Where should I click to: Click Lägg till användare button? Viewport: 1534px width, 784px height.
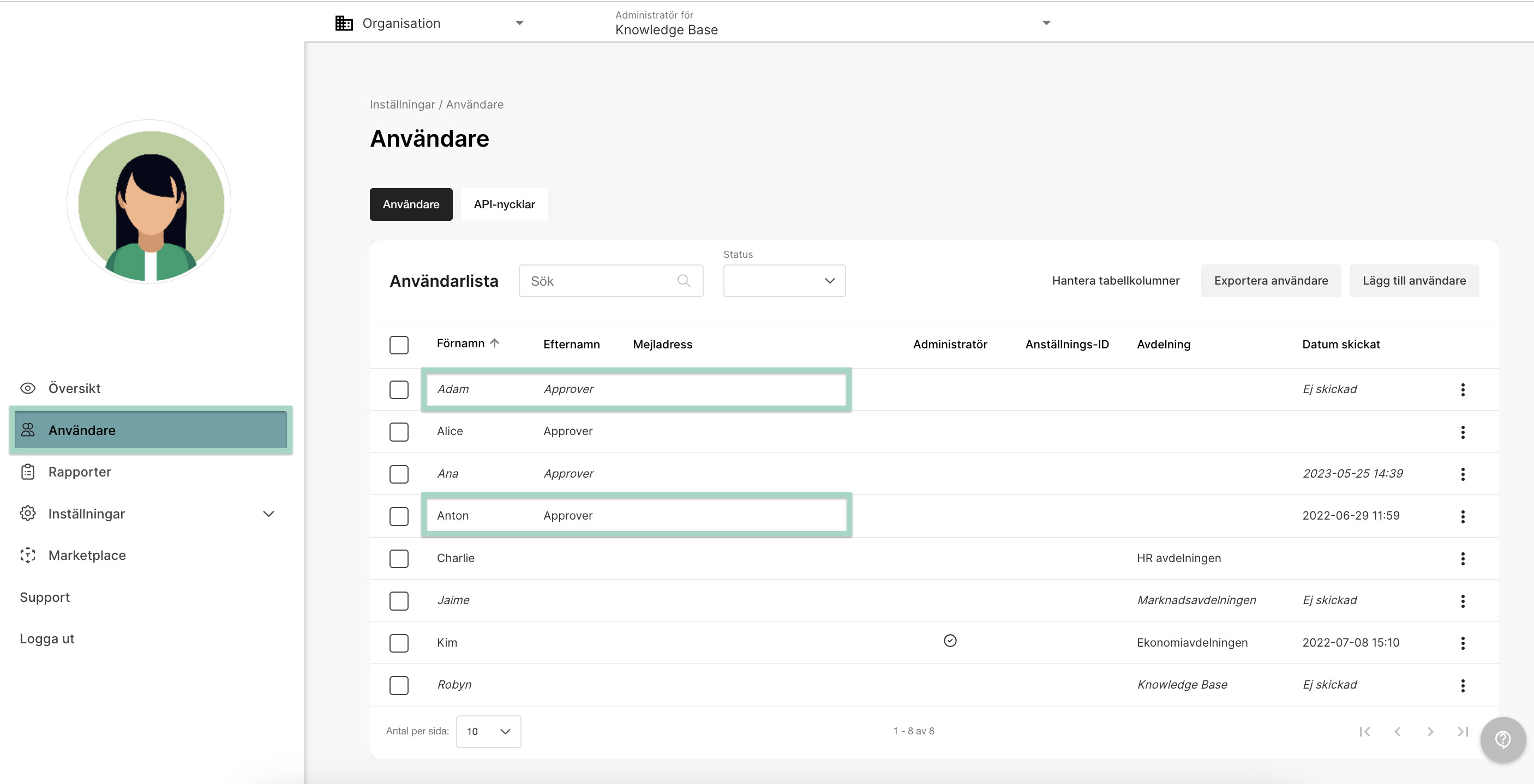pyautogui.click(x=1413, y=280)
